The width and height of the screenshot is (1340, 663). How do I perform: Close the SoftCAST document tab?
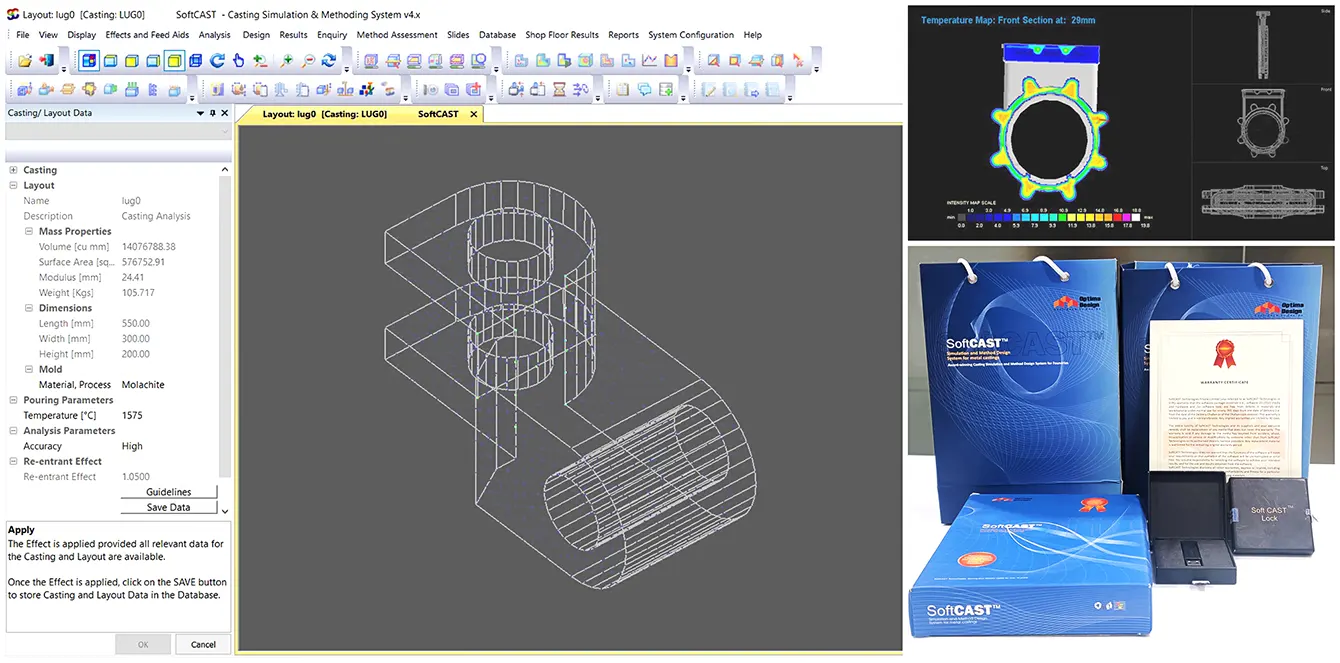474,114
